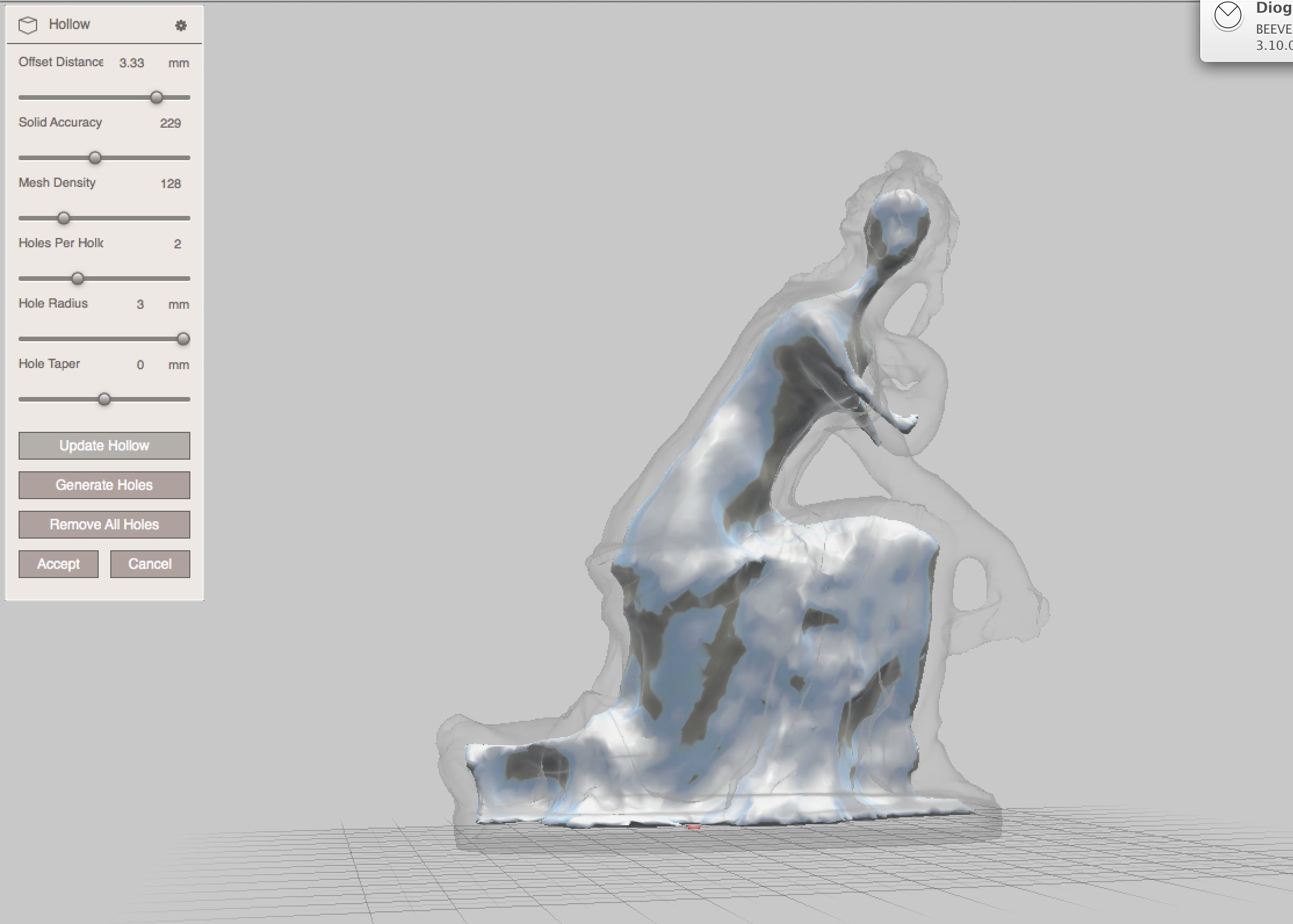The image size is (1293, 924).
Task: Click the Hole Radius value 3
Action: coord(140,304)
